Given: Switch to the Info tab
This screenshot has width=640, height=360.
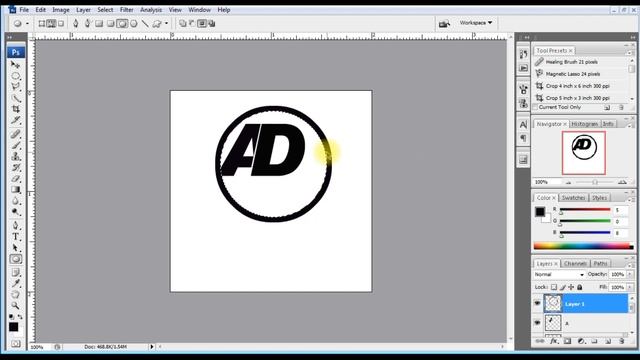Looking at the screenshot, I should pyautogui.click(x=608, y=124).
